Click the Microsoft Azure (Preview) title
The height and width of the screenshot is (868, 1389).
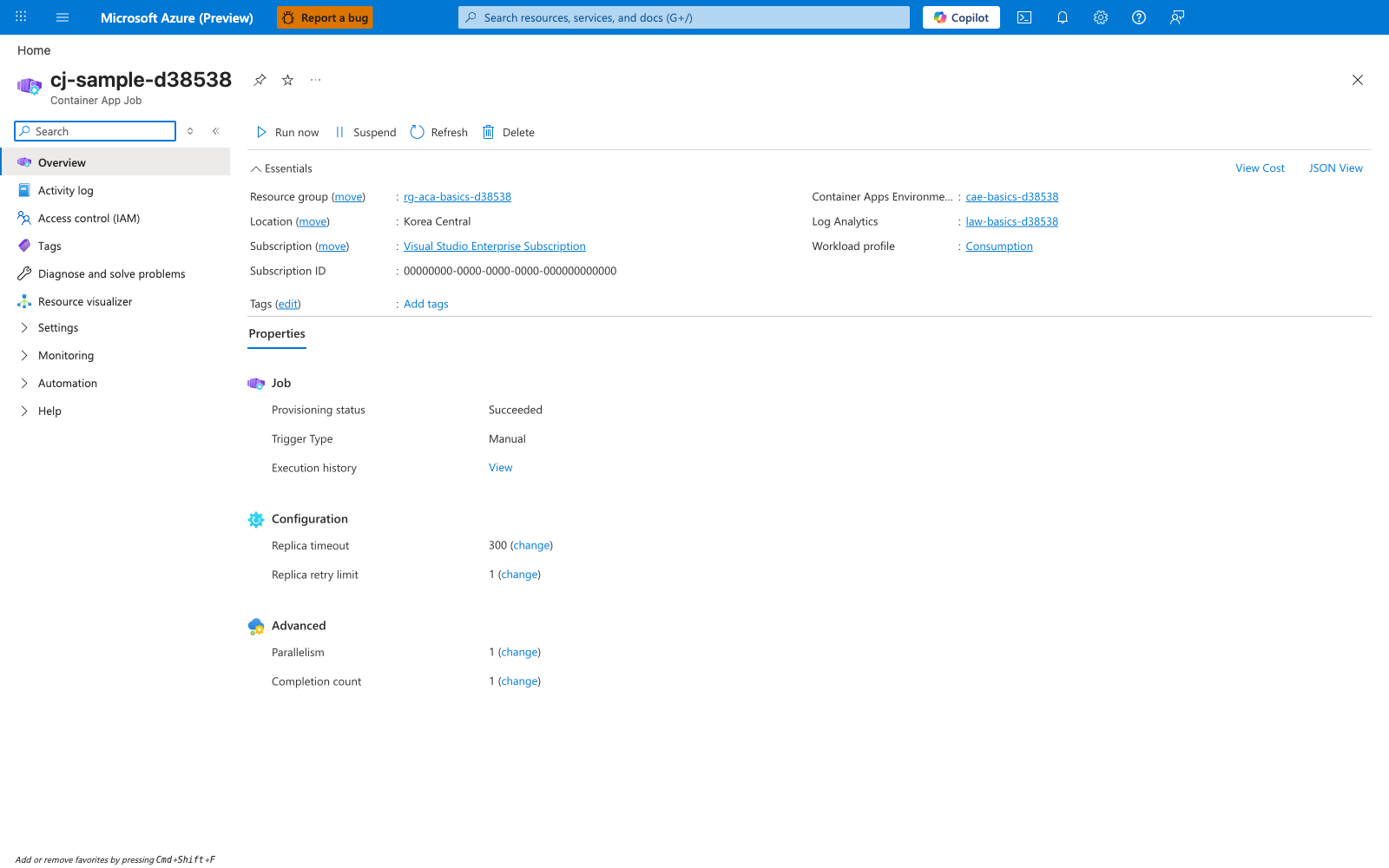[177, 17]
